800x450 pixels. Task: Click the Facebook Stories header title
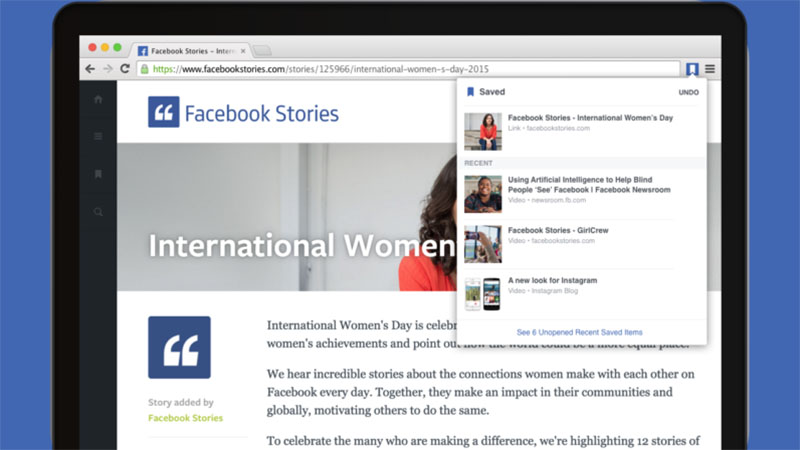[x=261, y=113]
